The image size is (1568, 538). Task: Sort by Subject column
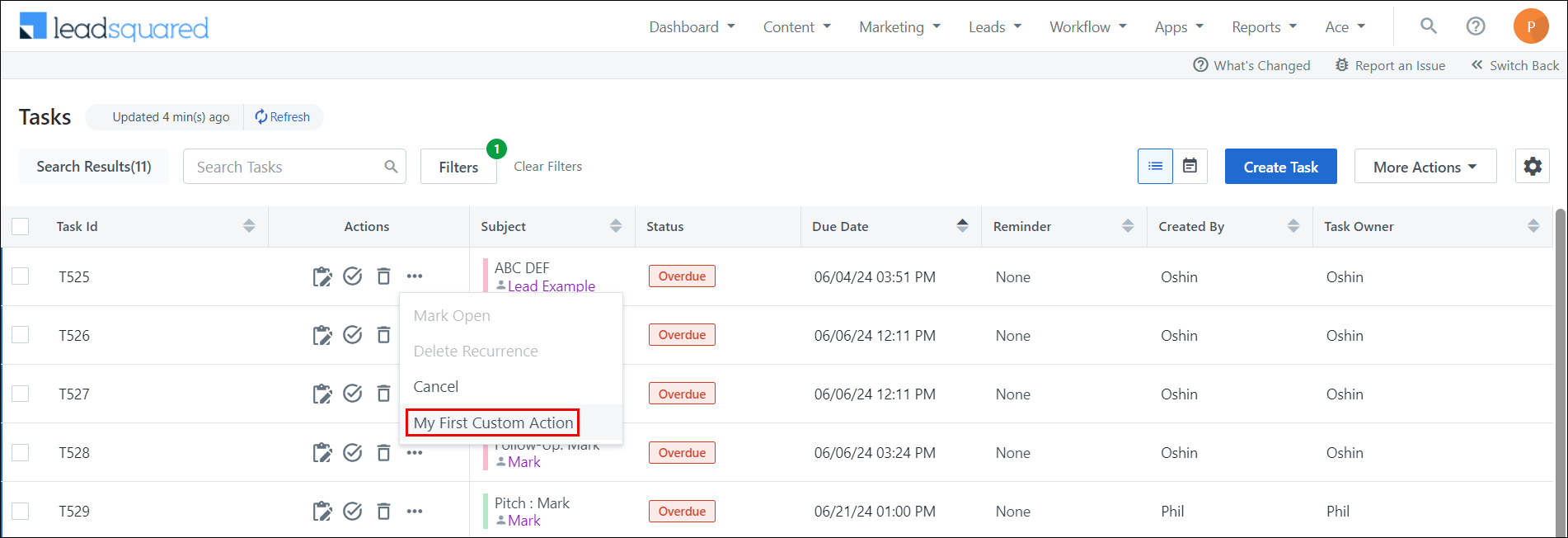616,226
